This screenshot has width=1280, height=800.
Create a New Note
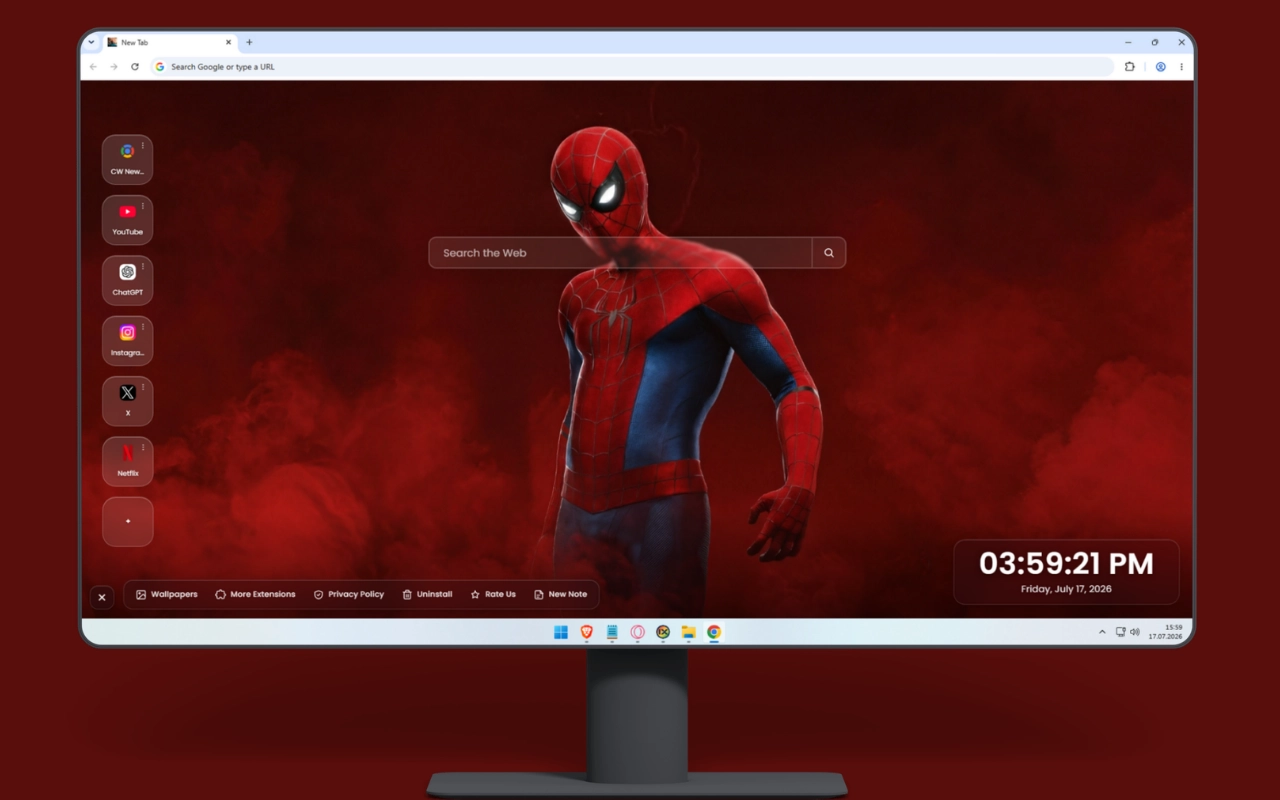click(x=561, y=594)
